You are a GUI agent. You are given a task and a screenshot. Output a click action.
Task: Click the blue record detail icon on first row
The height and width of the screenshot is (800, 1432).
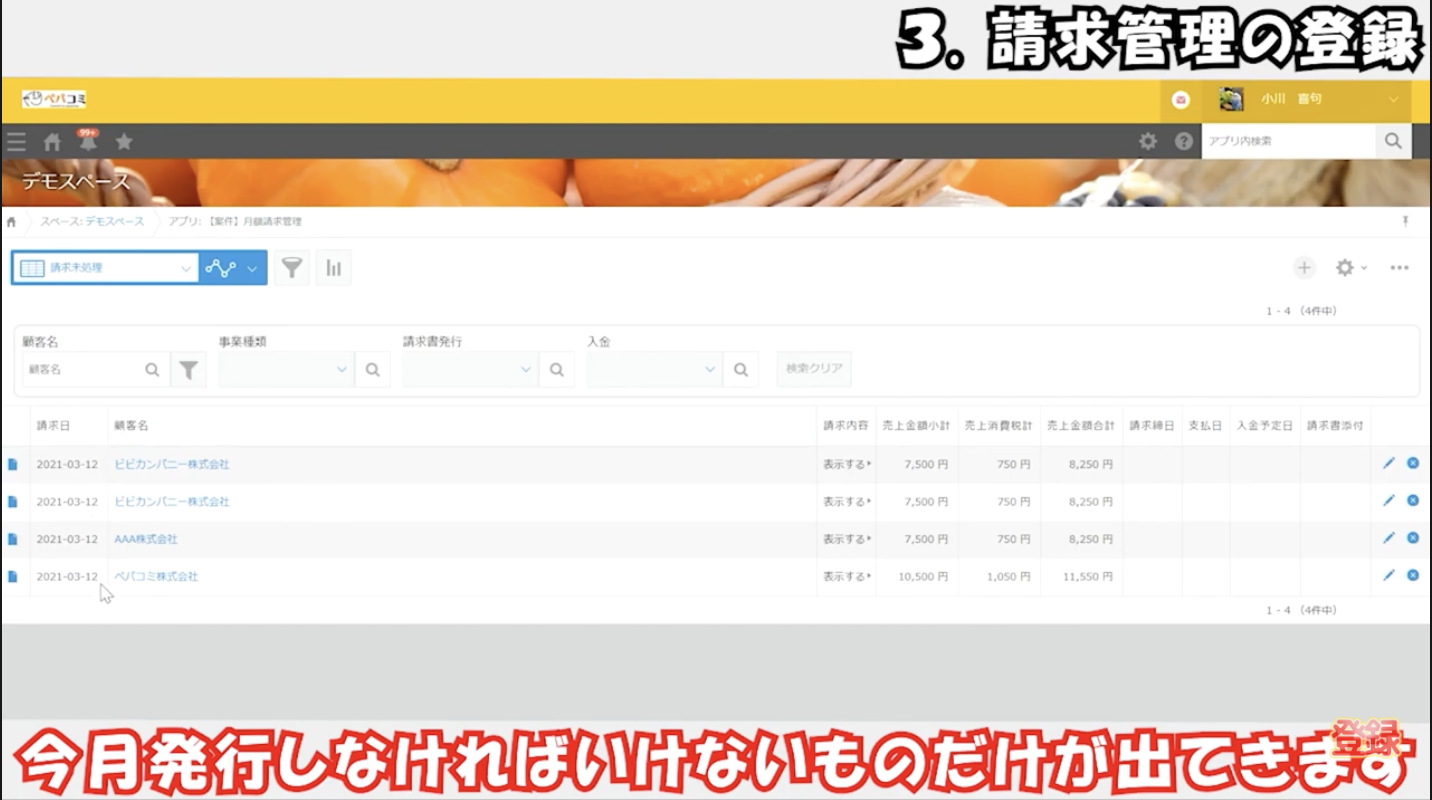pyautogui.click(x=14, y=463)
